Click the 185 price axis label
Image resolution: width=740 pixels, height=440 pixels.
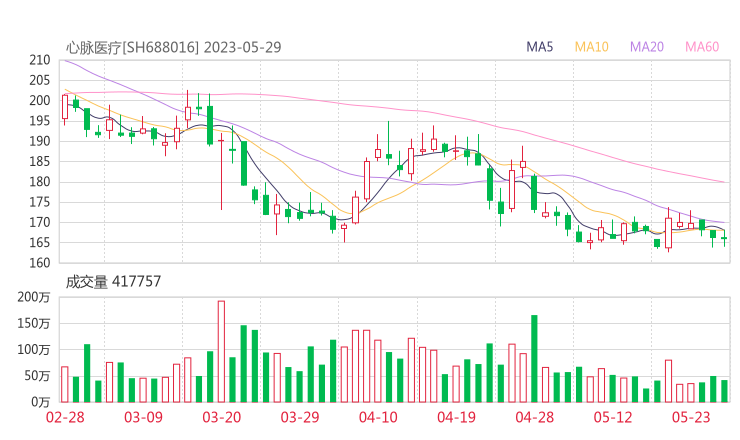pyautogui.click(x=40, y=161)
